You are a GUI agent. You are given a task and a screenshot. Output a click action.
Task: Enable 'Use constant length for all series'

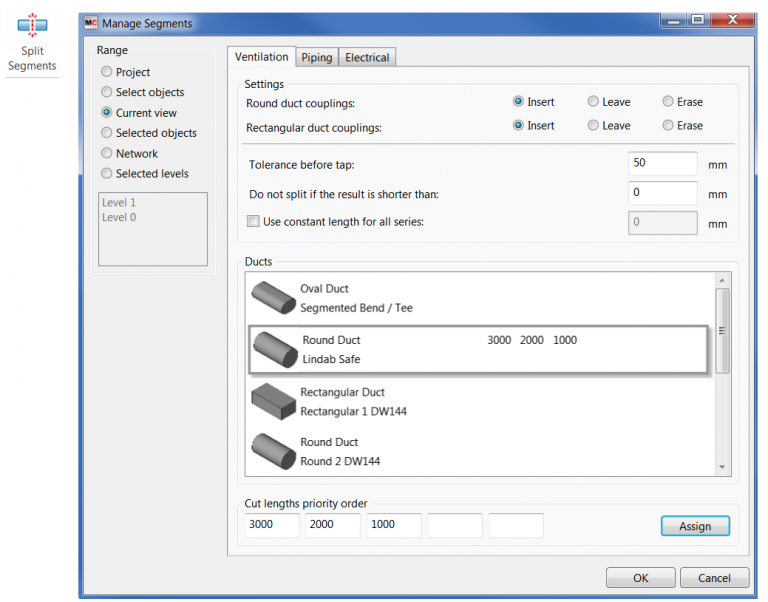coord(253,221)
